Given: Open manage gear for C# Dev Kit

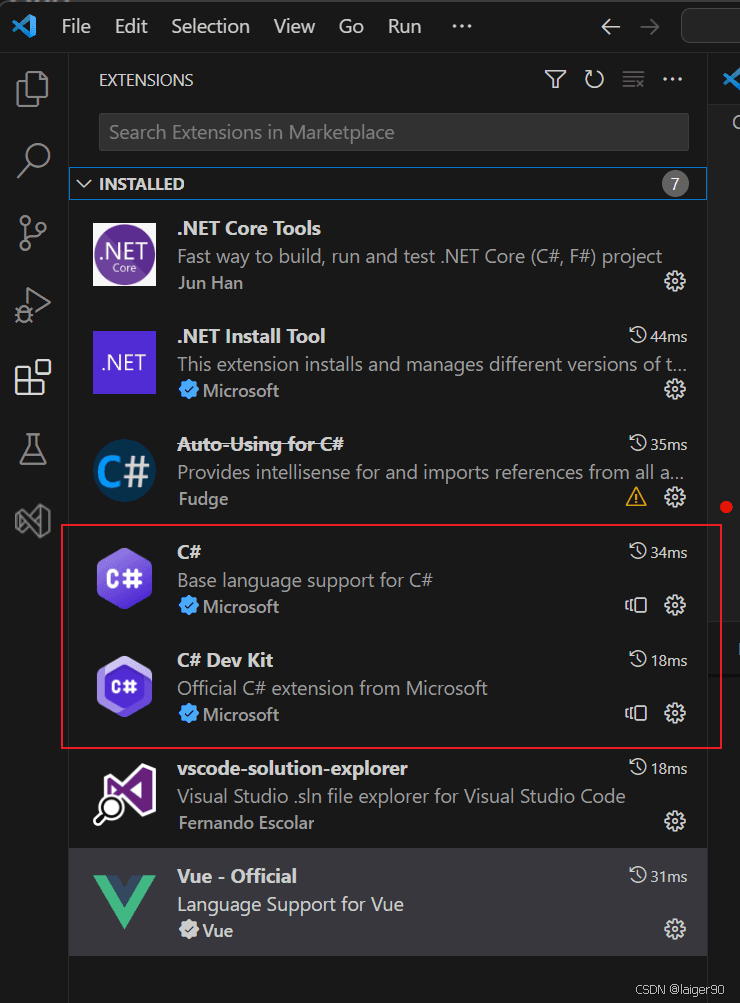Looking at the screenshot, I should click(675, 713).
